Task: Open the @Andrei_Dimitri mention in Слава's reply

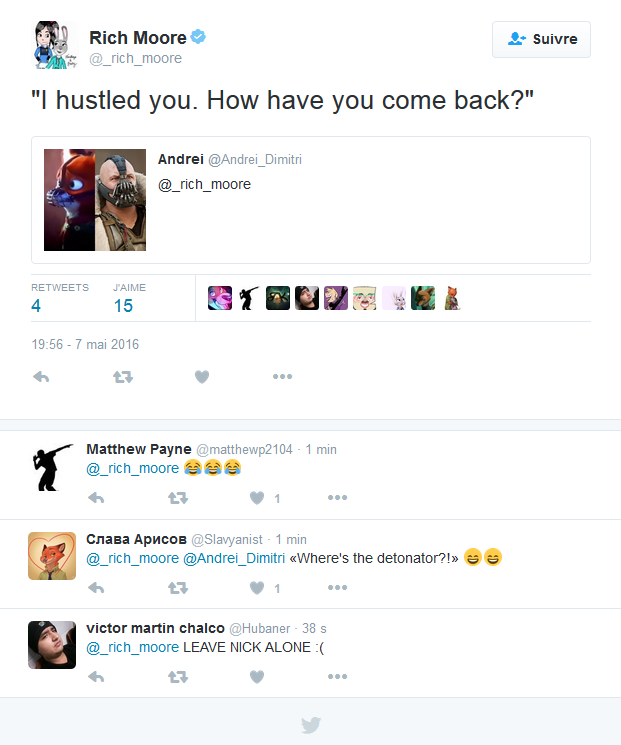Action: (x=234, y=558)
